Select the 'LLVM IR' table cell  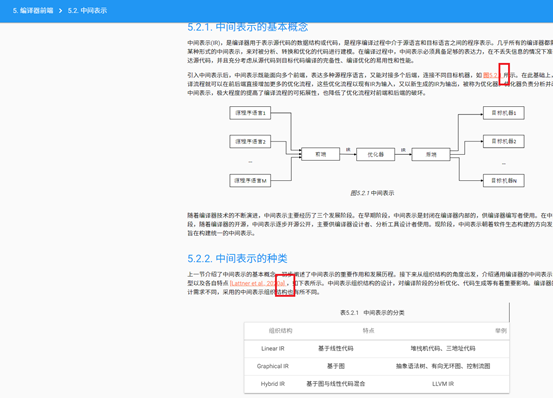coord(443,384)
